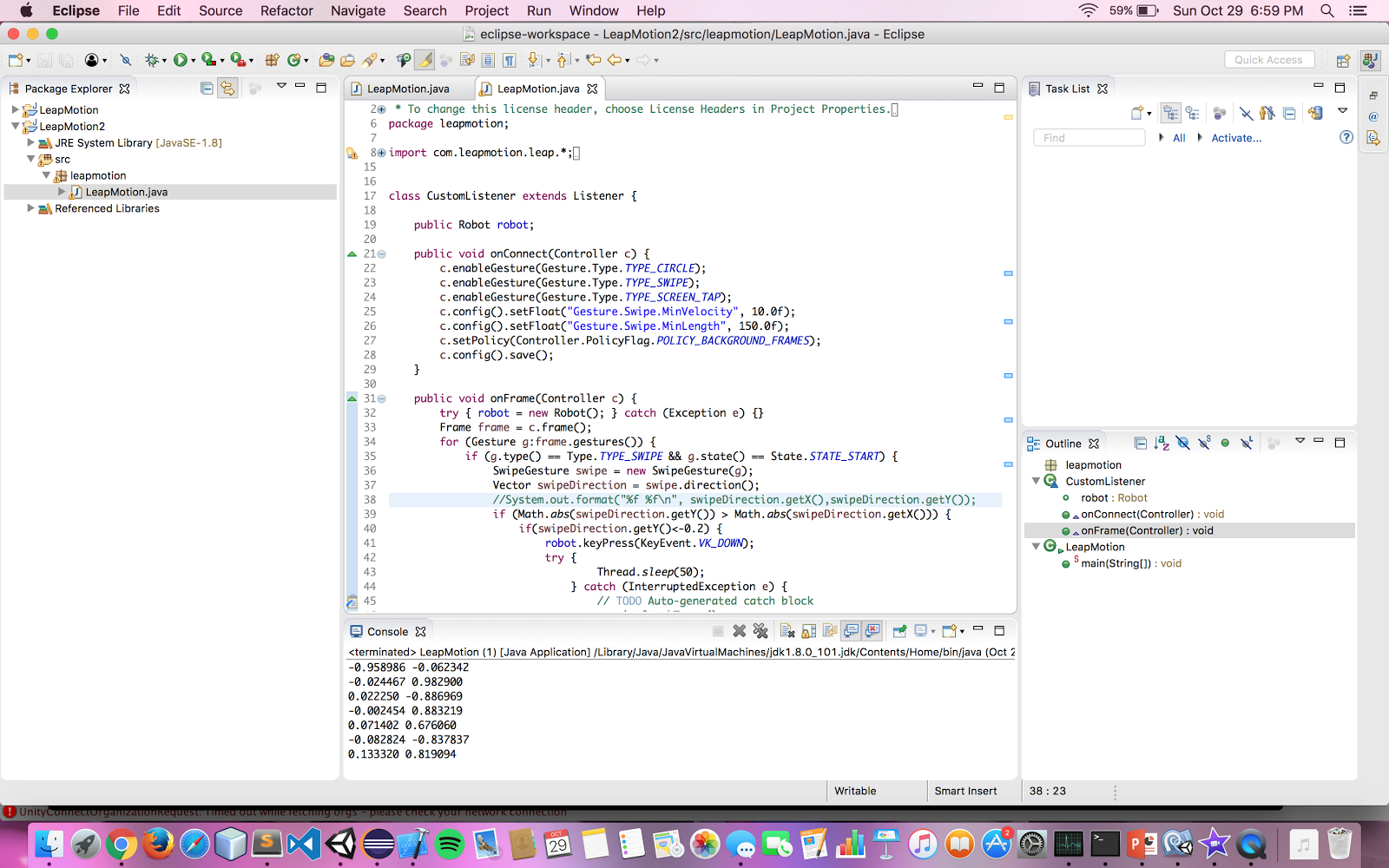Screen dimensions: 1389x868
Task: Click the All link in Task List
Action: (x=1179, y=138)
